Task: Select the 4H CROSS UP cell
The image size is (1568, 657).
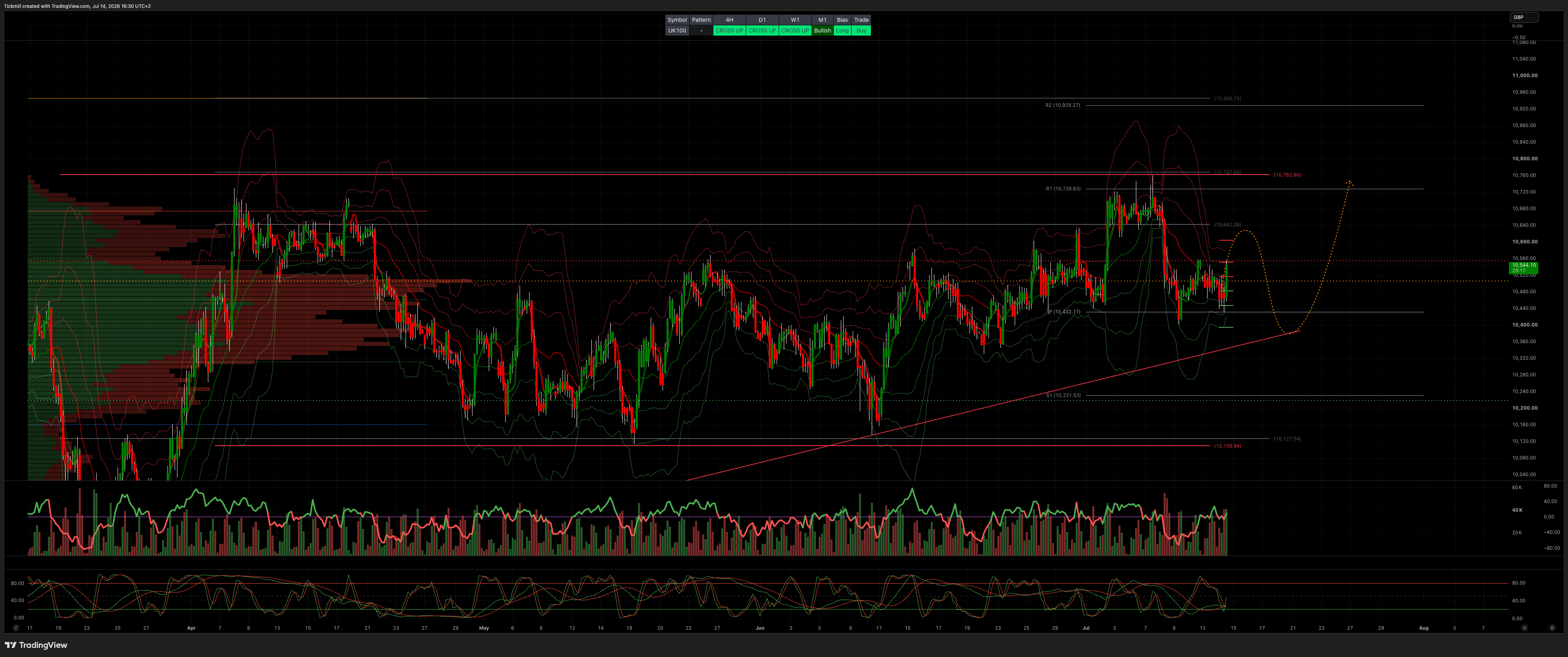Action: [729, 30]
